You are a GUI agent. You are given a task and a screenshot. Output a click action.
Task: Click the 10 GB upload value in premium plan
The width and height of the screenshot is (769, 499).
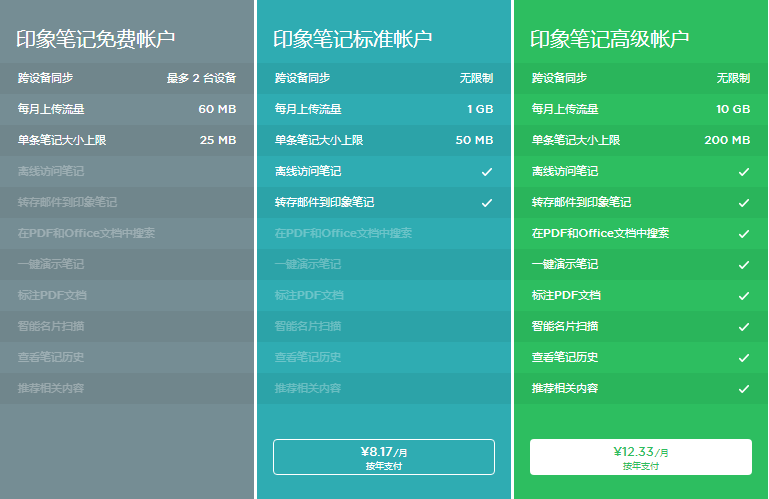(733, 109)
